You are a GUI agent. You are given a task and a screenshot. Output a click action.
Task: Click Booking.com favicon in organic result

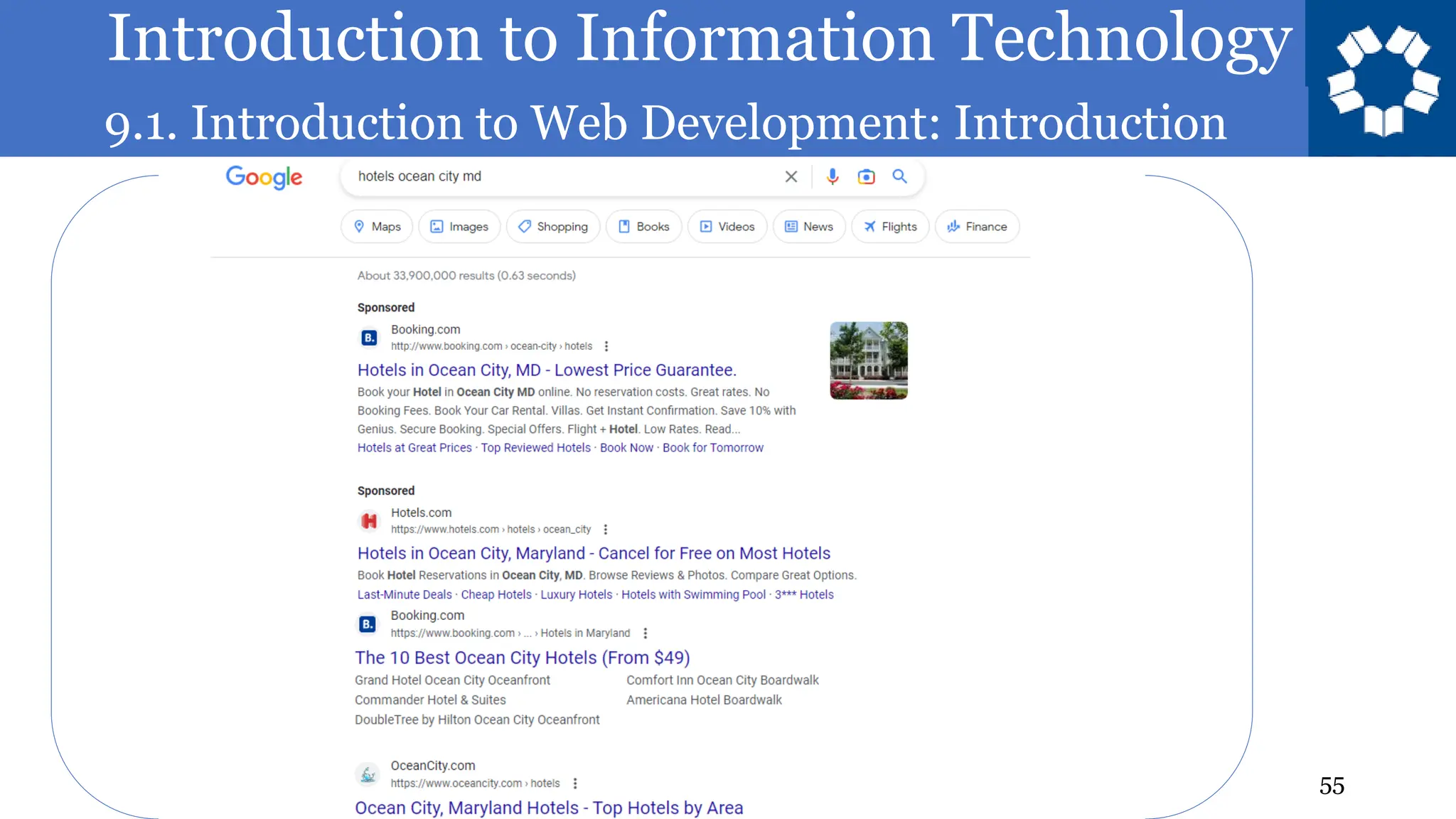[367, 624]
